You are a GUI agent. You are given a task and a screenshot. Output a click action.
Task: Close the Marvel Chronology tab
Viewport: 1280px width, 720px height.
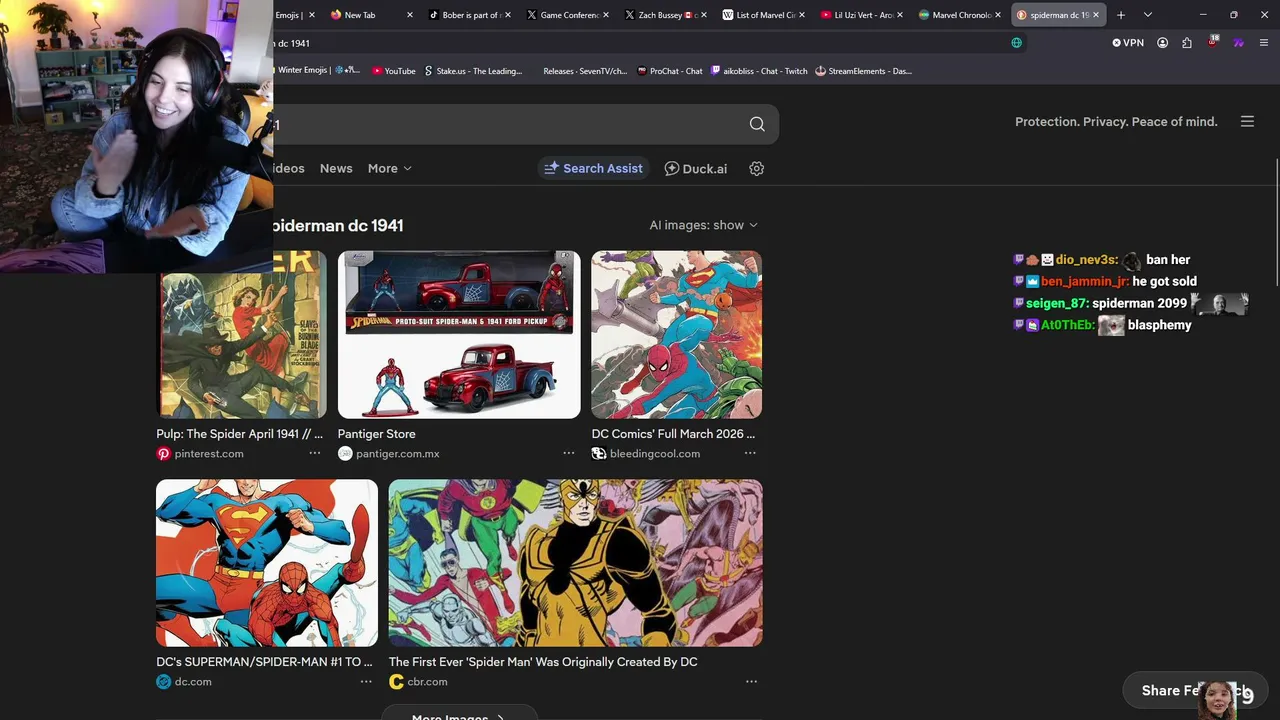coord(998,15)
